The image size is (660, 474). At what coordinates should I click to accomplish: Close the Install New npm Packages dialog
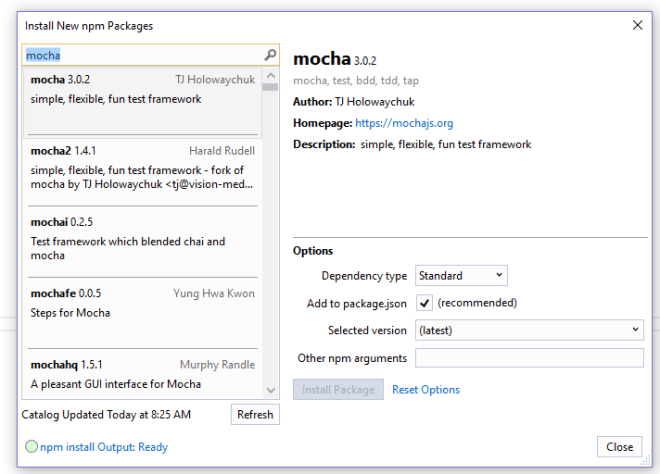[638, 25]
